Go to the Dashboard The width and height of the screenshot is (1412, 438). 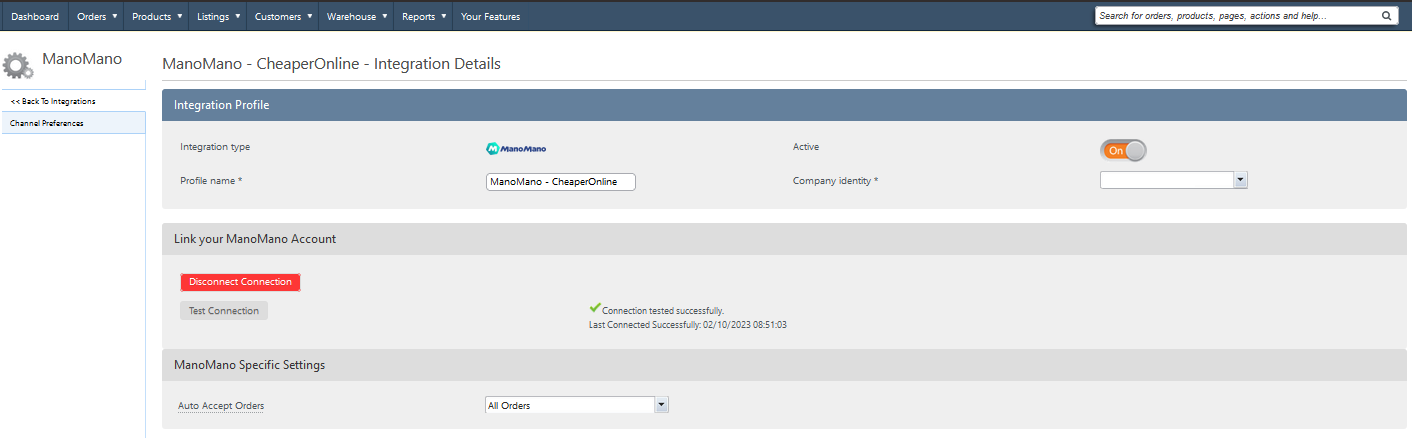pyautogui.click(x=35, y=16)
